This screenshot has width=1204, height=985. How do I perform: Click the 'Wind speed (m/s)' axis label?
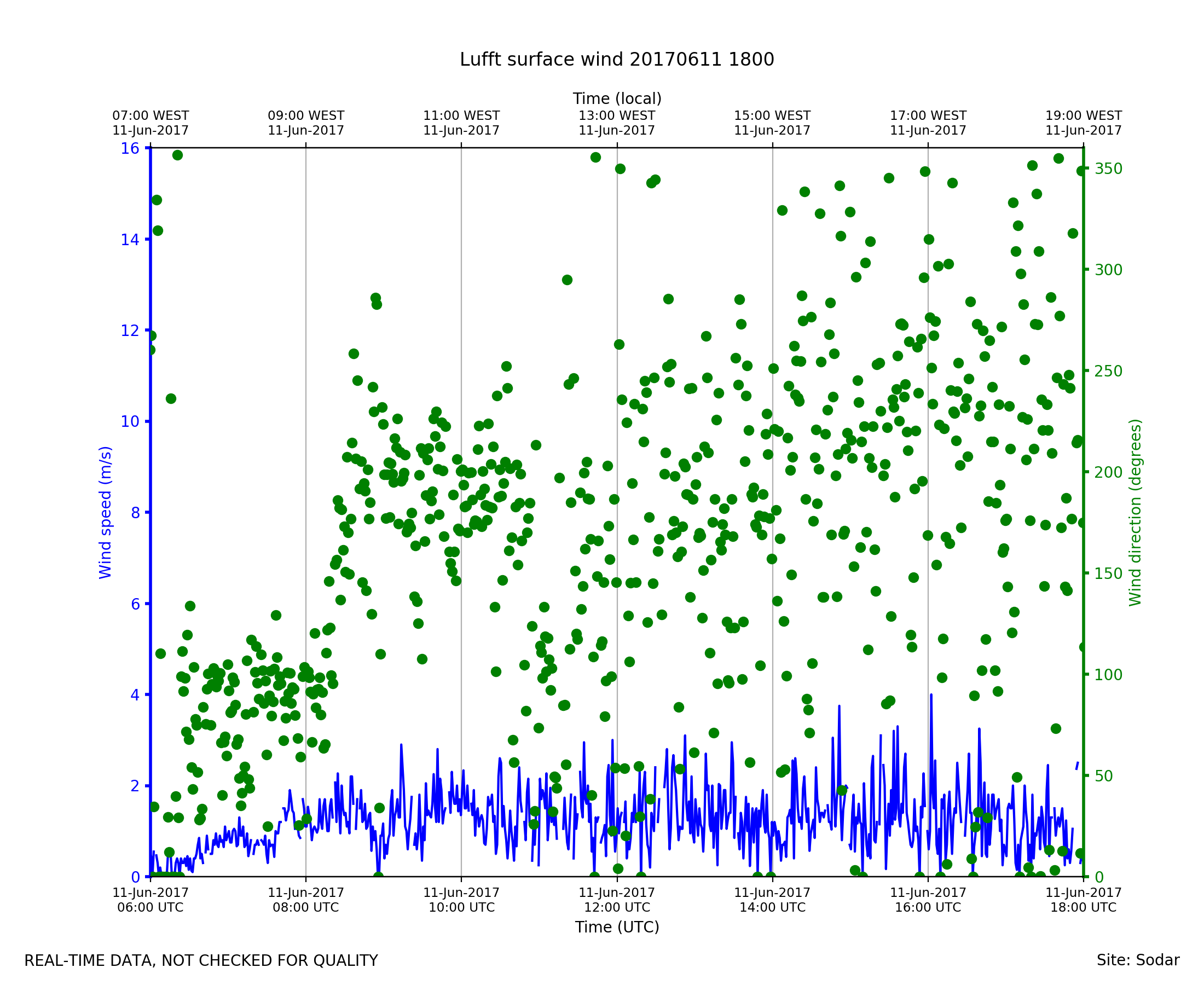click(106, 513)
